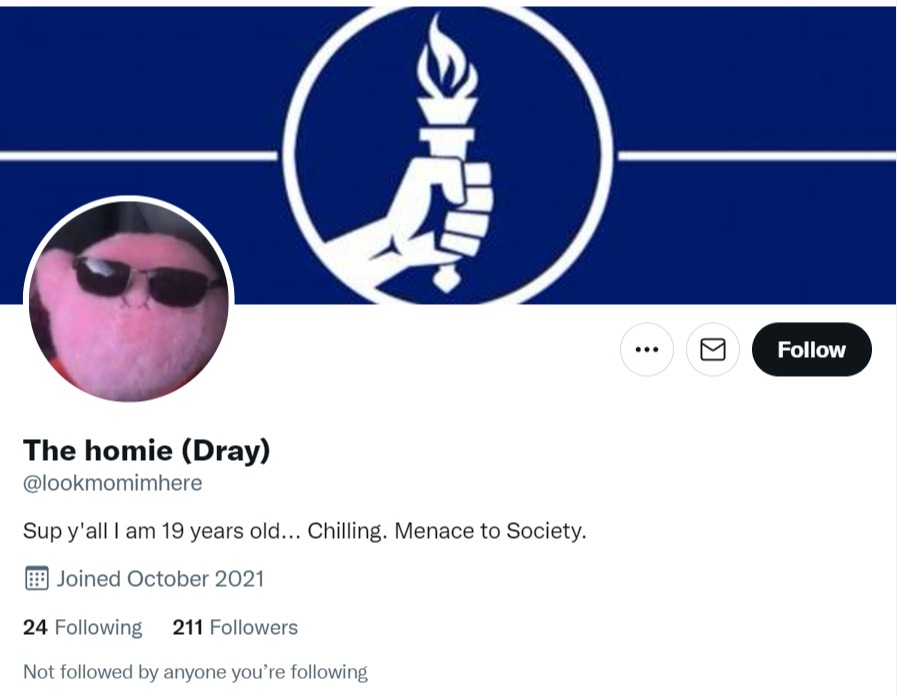This screenshot has width=900, height=696.
Task: Click the bold number 24 following count
Action: (35, 627)
